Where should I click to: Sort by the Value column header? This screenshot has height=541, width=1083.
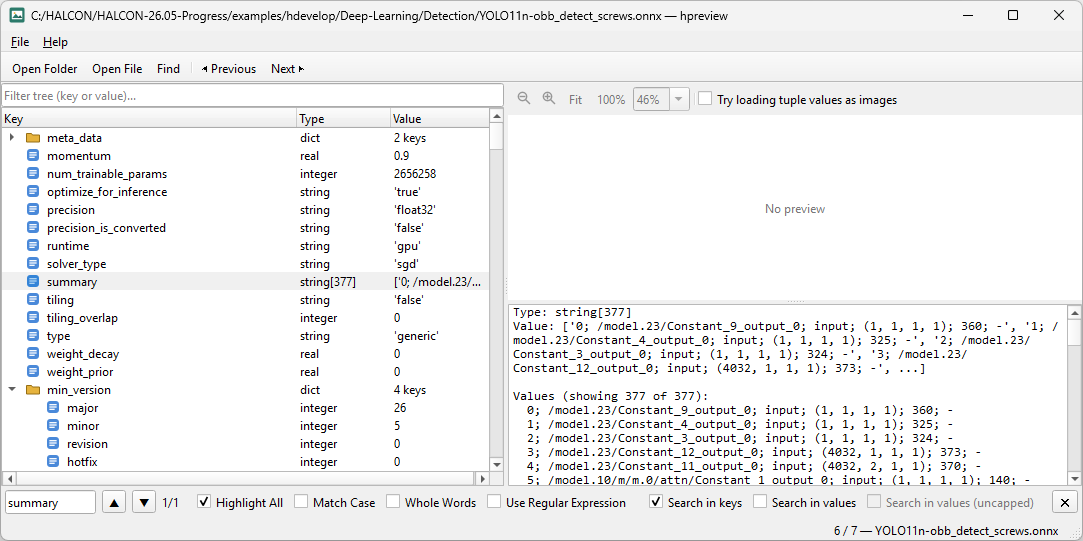[439, 119]
